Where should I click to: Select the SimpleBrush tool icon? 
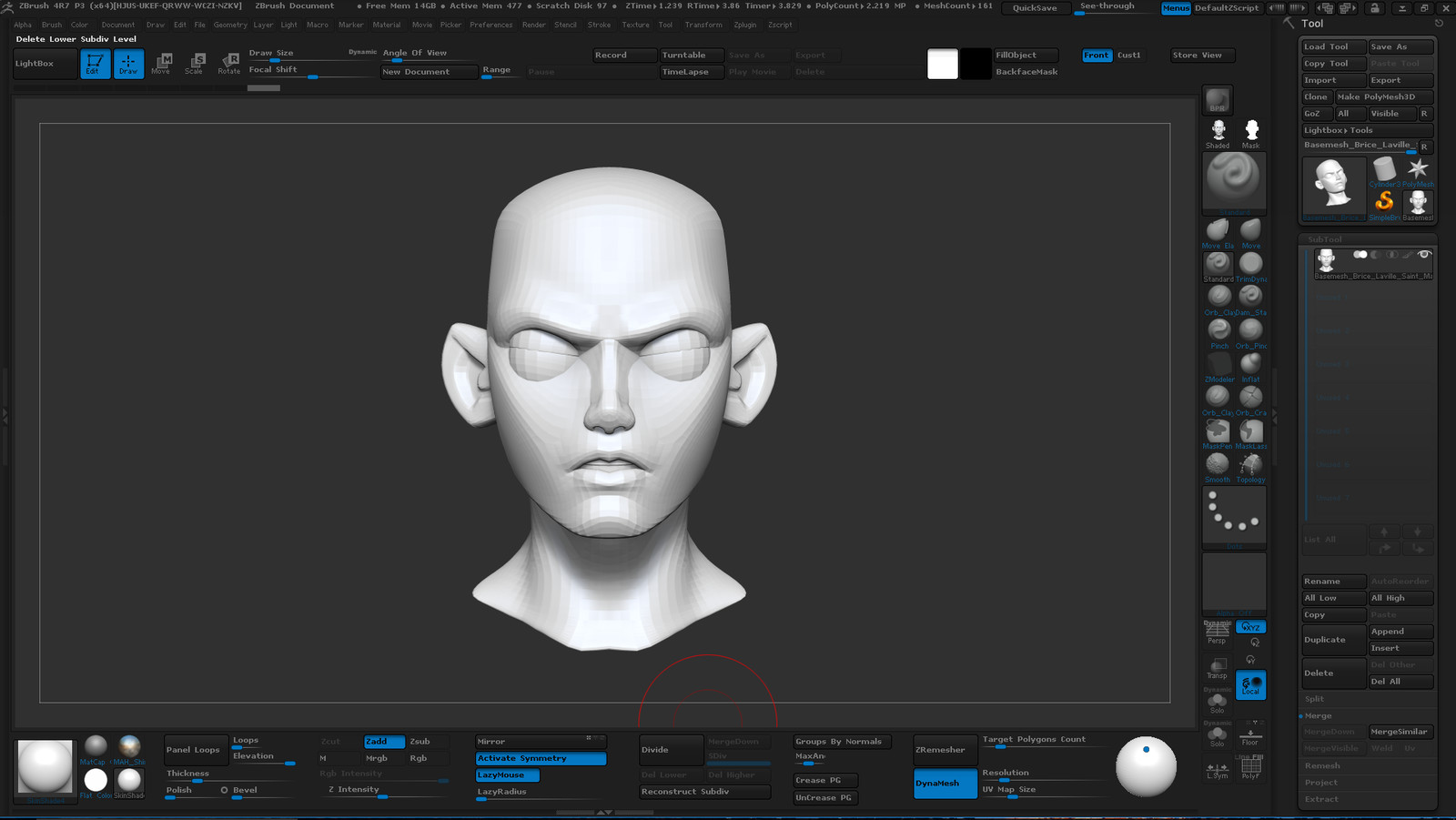click(x=1384, y=205)
